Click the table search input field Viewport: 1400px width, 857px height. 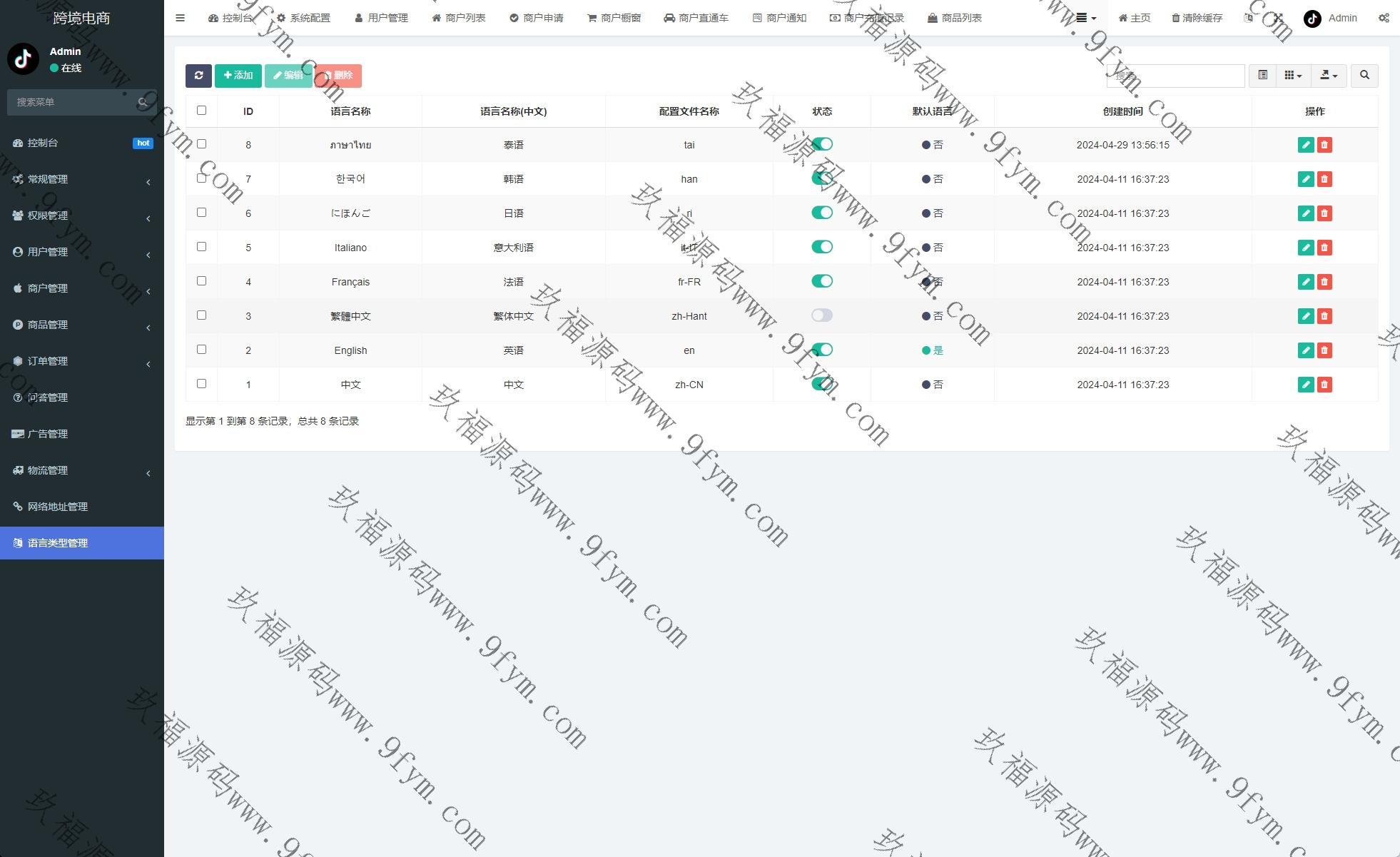coord(1175,76)
